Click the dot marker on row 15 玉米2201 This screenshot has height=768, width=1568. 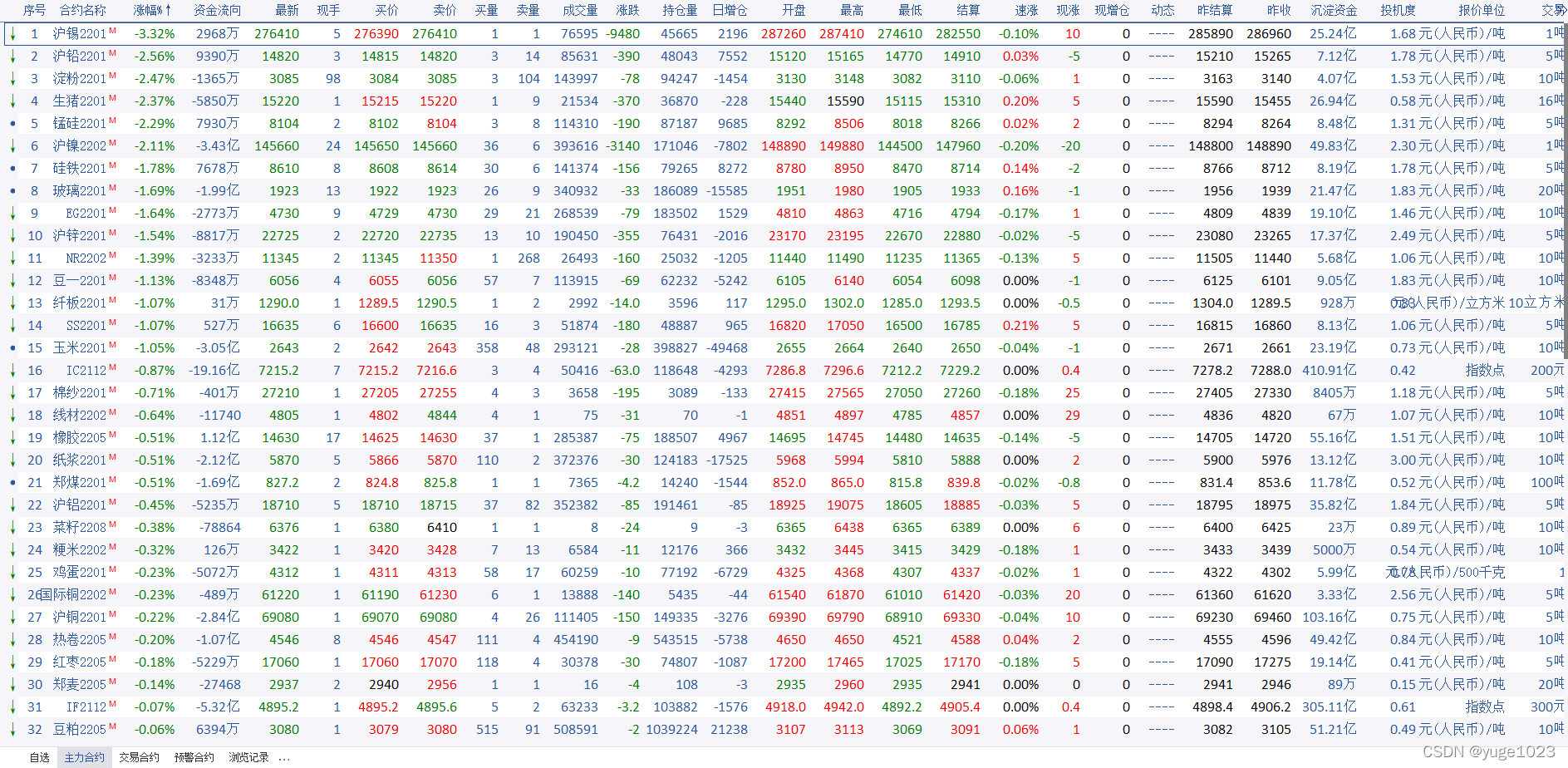click(12, 347)
